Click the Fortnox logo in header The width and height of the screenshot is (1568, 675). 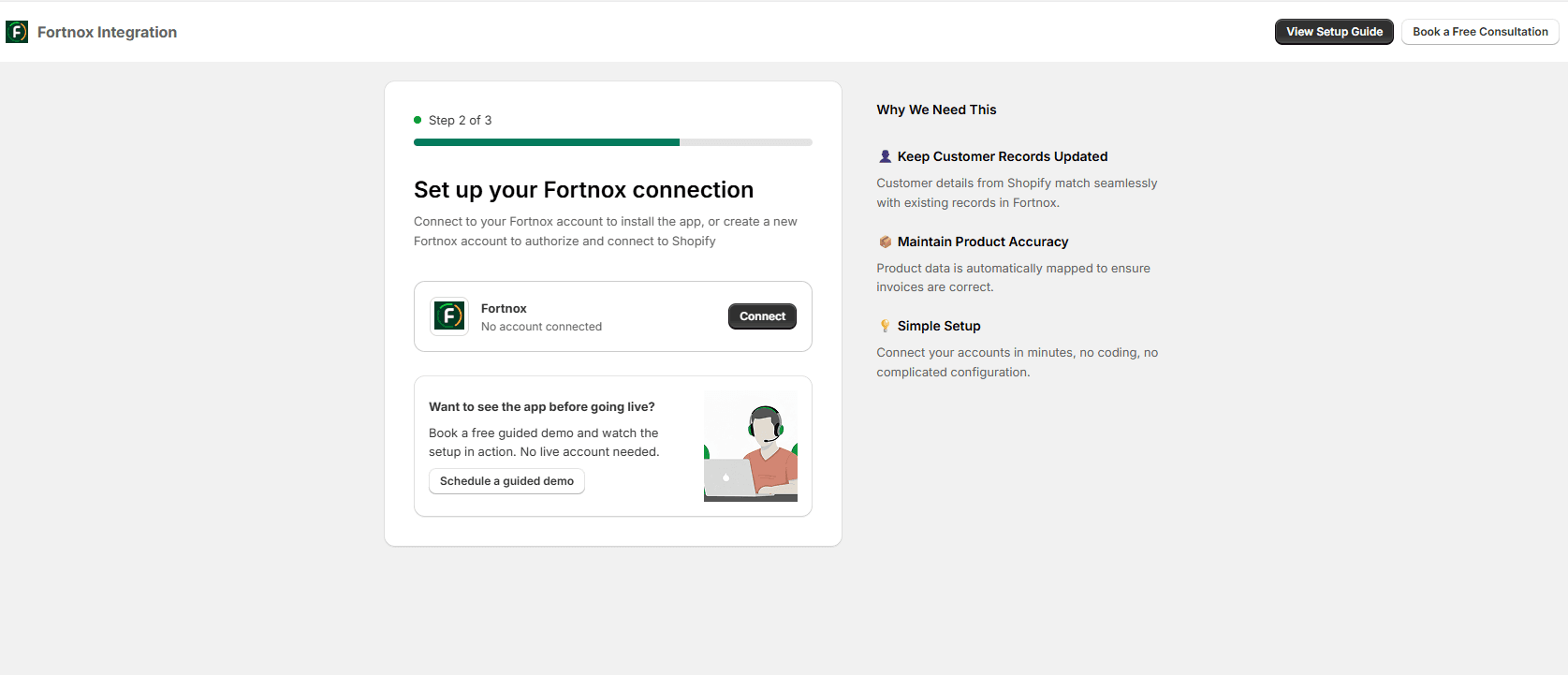click(x=17, y=32)
